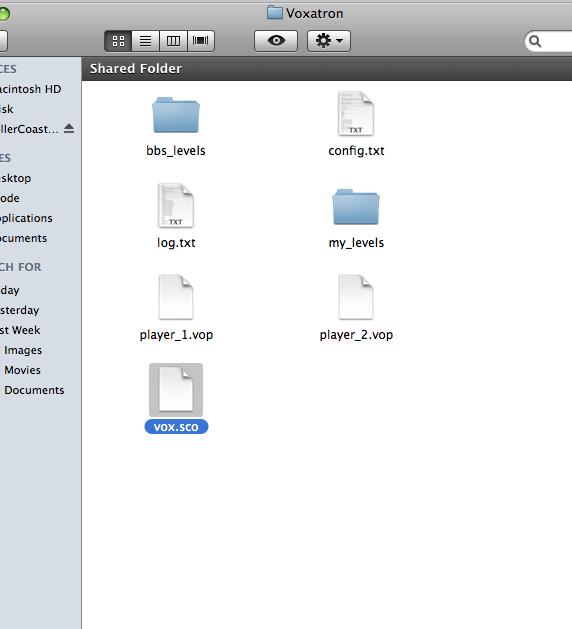Image resolution: width=572 pixels, height=629 pixels.
Task: Open Macintosh HD in sidebar
Action: click(30, 89)
